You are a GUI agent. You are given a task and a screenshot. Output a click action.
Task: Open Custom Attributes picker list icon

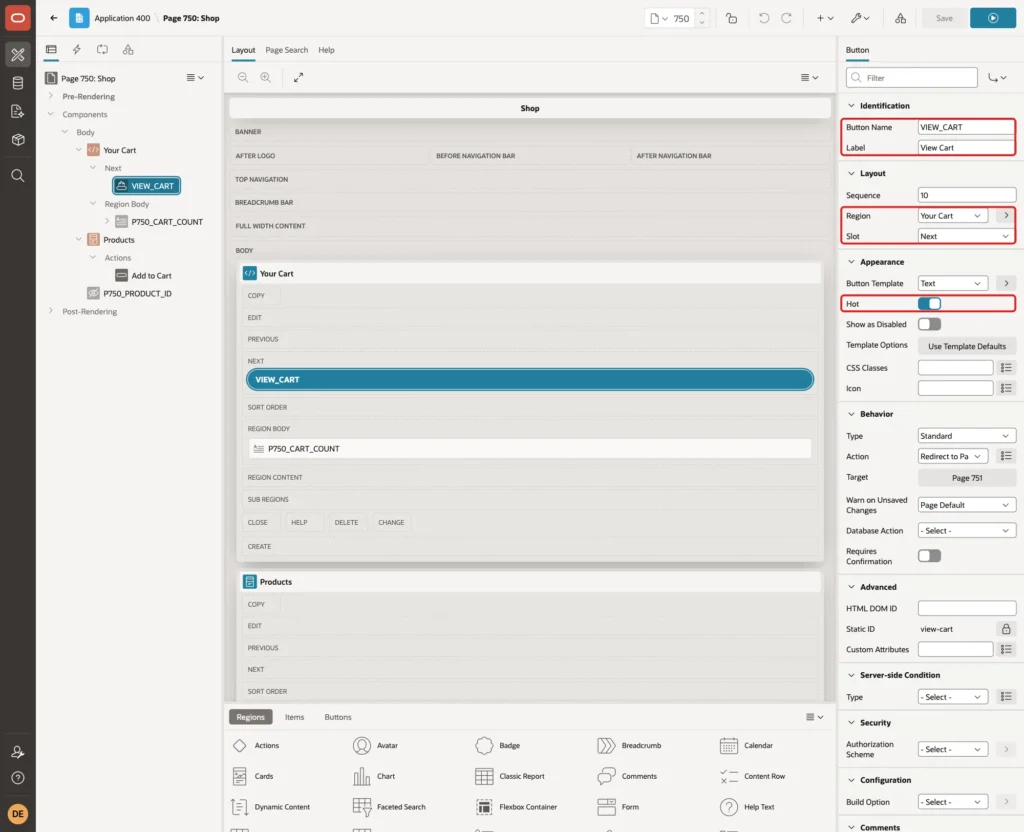pyautogui.click(x=1006, y=650)
